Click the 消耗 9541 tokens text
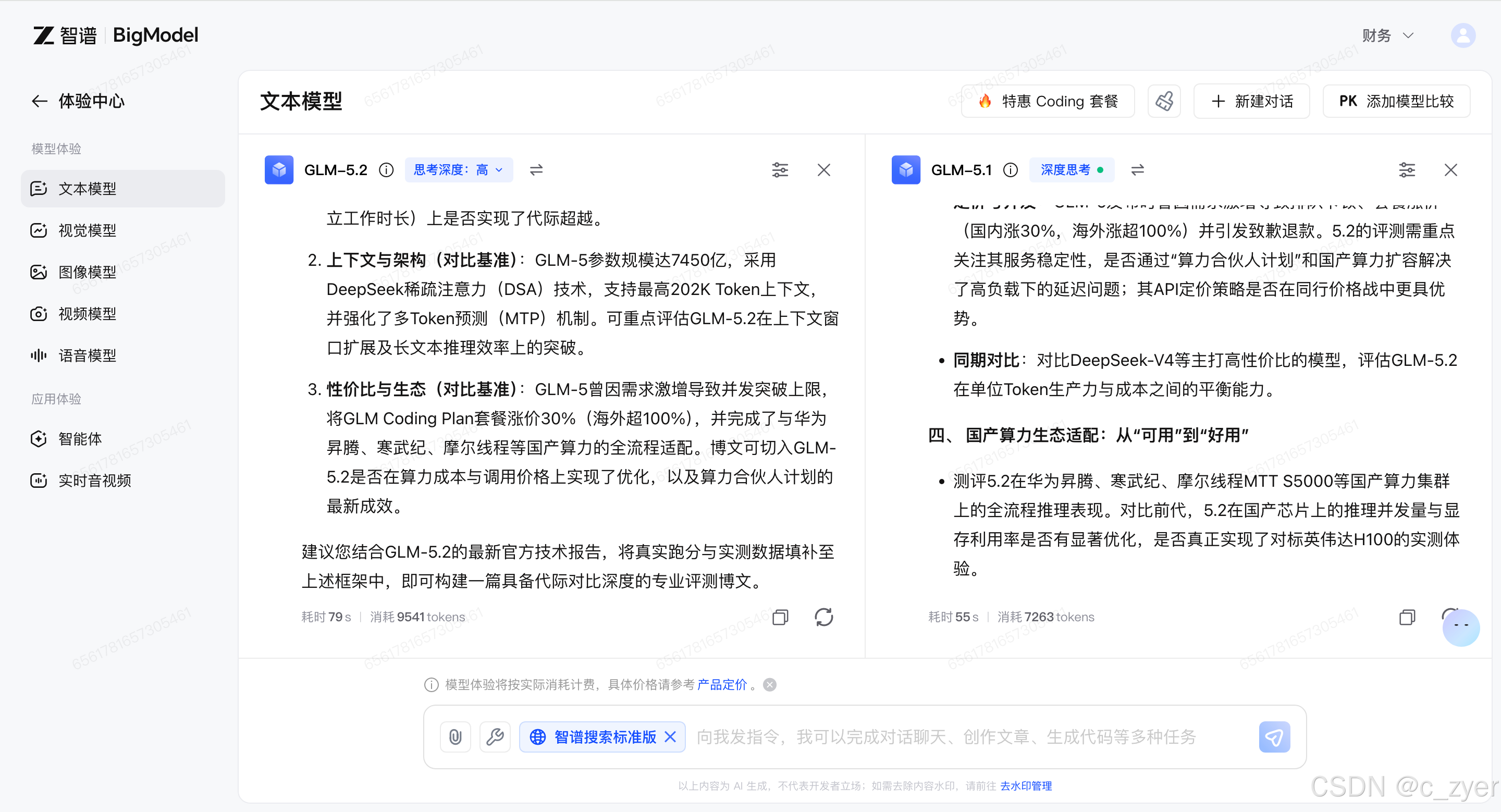The height and width of the screenshot is (812, 1501). pos(417,617)
